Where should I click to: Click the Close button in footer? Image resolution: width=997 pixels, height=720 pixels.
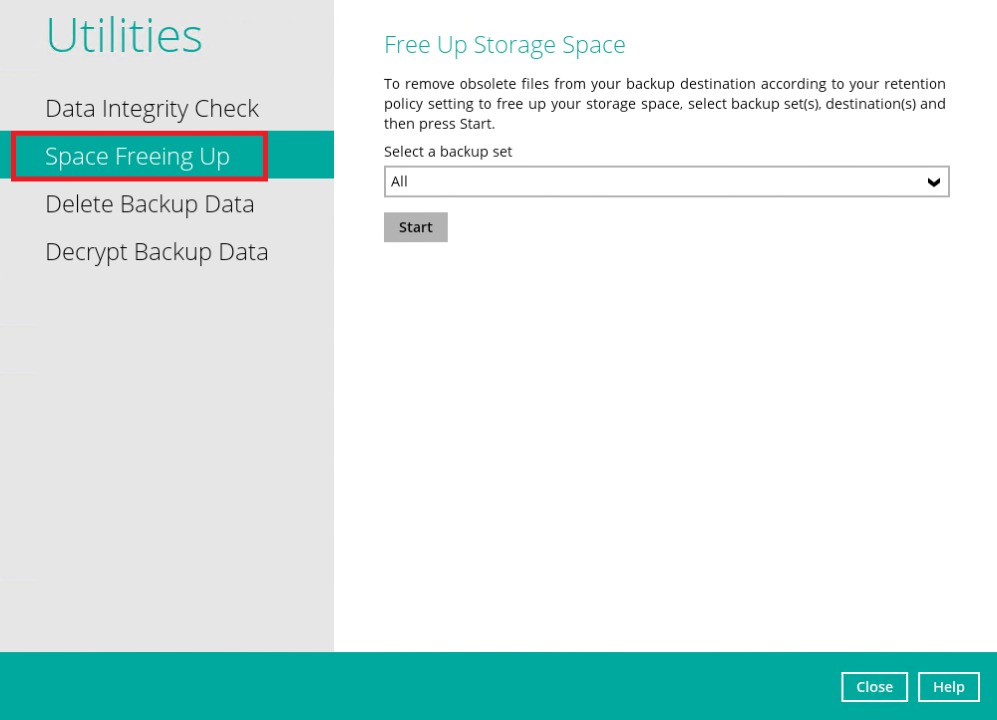(874, 687)
